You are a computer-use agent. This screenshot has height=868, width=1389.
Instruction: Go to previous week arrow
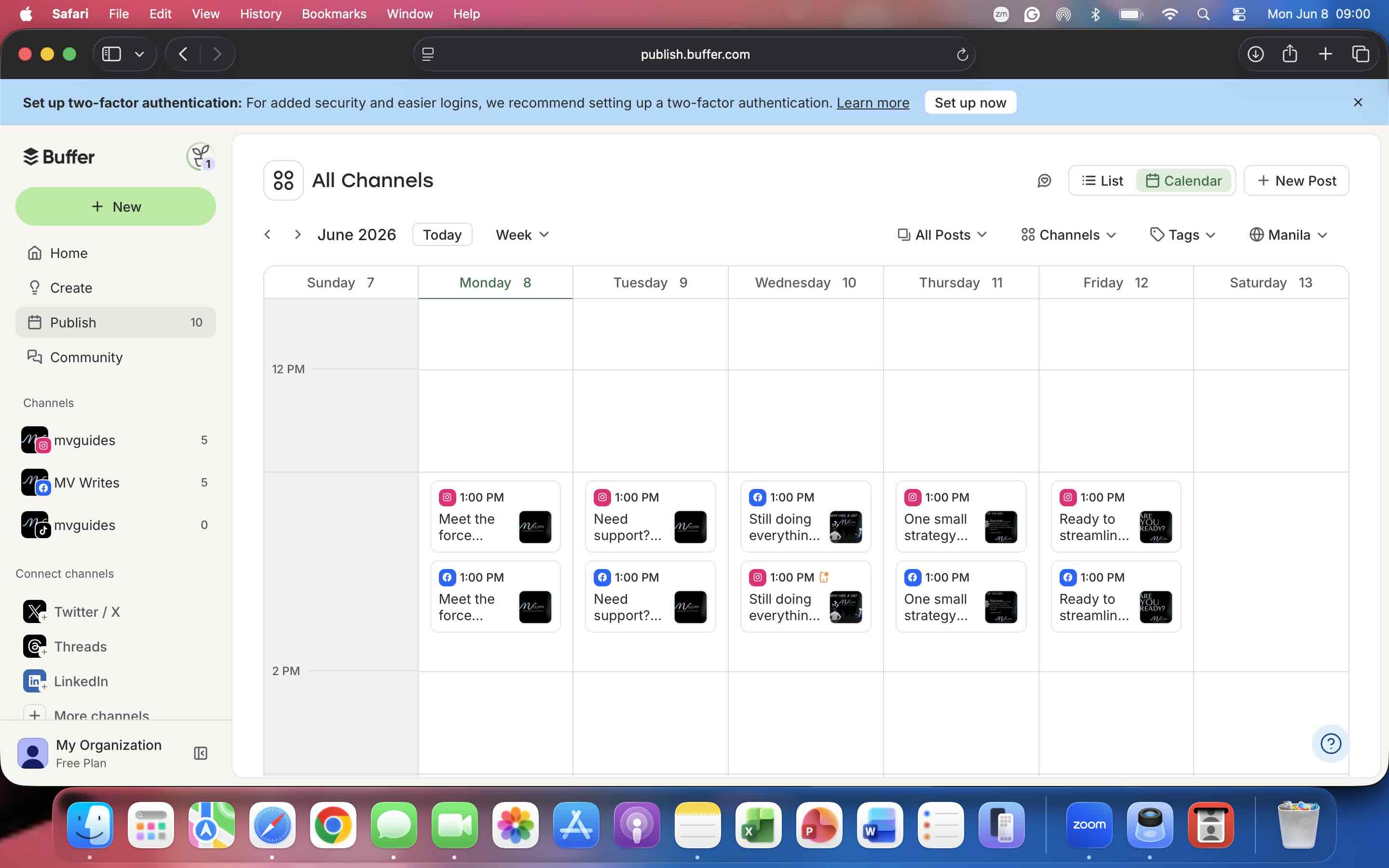(x=268, y=234)
